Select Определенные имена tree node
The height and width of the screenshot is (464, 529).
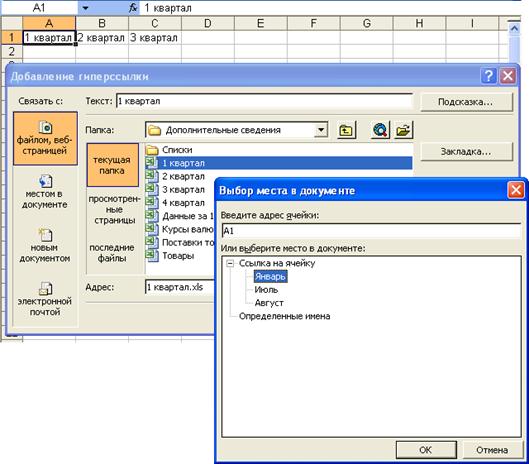pyautogui.click(x=284, y=316)
